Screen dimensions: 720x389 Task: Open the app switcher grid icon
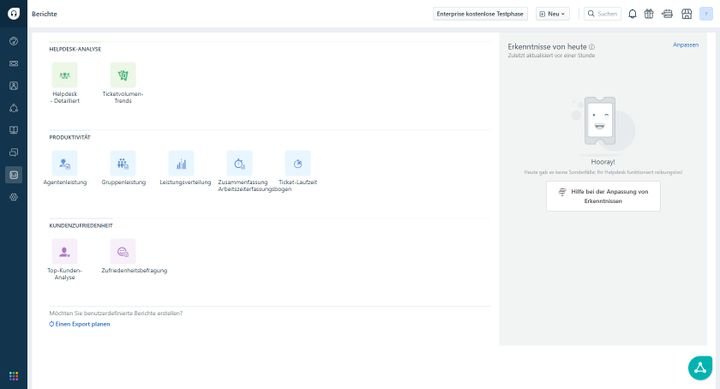[x=14, y=376]
